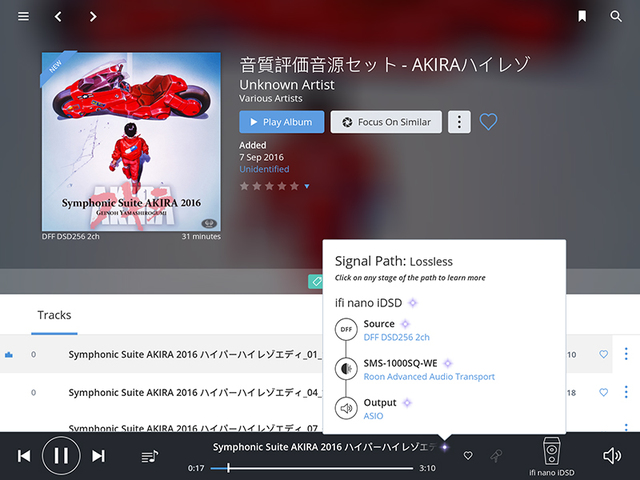
Task: Click Play Album button
Action: point(282,122)
